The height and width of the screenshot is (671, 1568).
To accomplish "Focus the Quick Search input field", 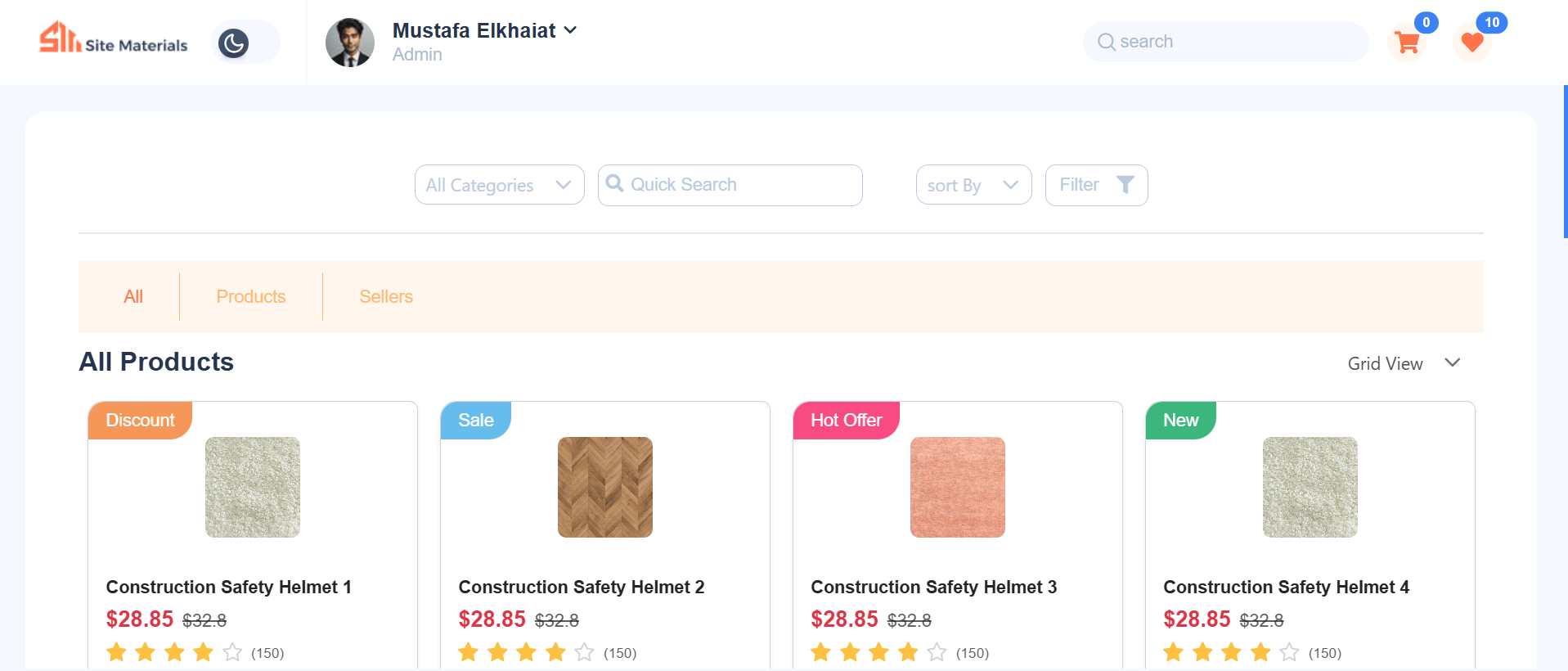I will [x=740, y=185].
